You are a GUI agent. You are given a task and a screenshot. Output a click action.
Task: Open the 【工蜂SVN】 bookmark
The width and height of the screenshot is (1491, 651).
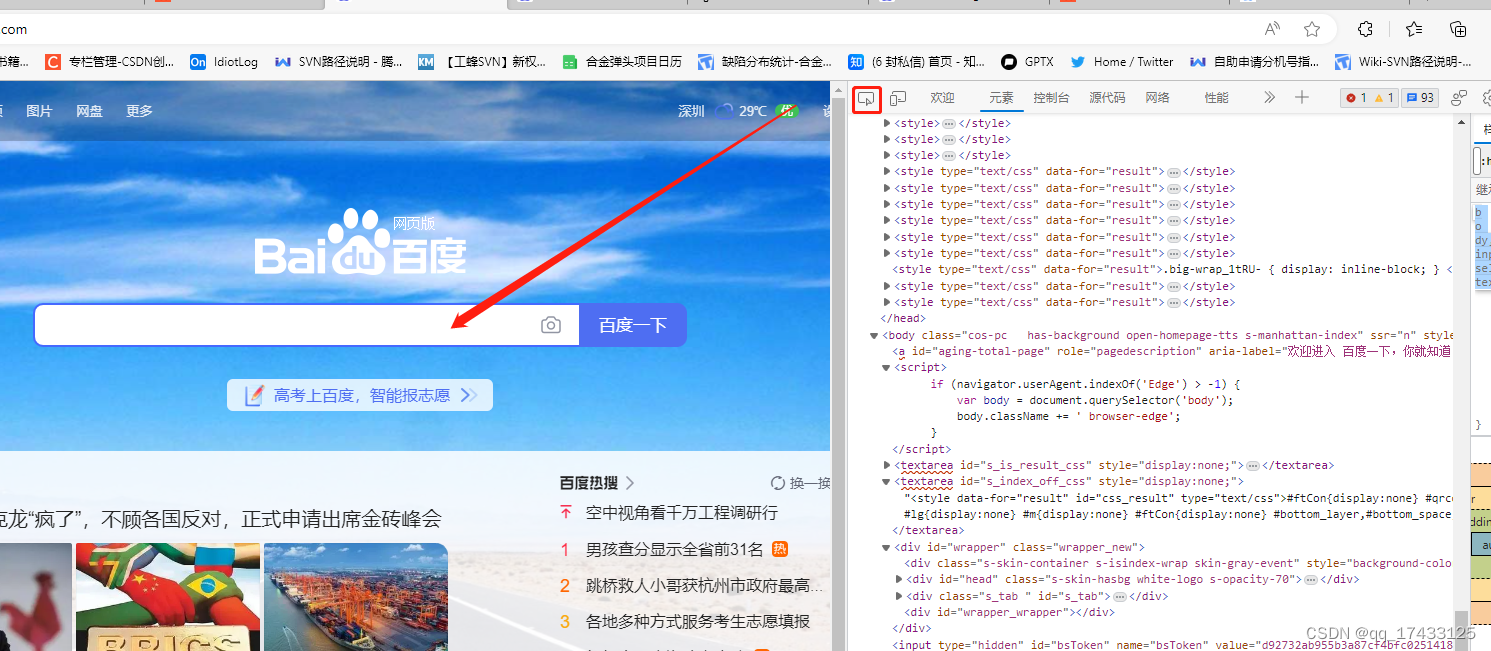pyautogui.click(x=482, y=62)
